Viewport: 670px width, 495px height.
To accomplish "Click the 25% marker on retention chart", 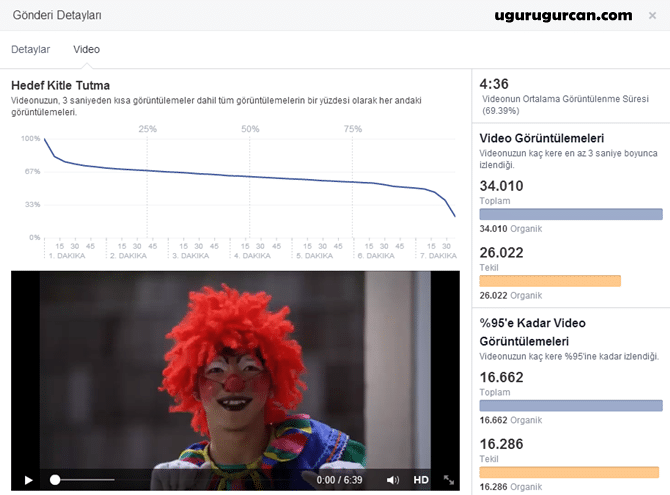I will (147, 129).
